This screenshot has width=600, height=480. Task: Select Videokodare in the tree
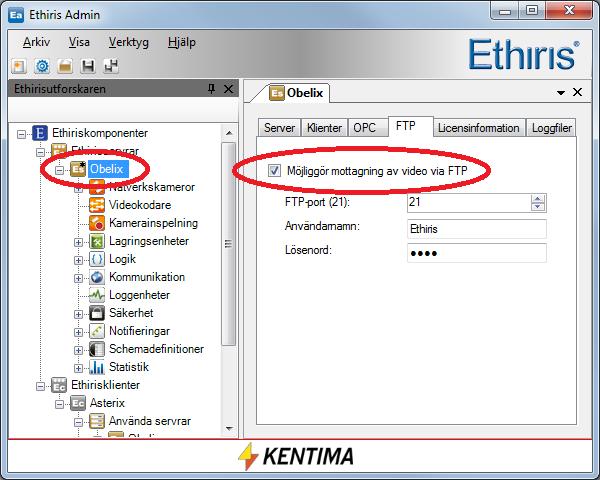coord(140,205)
